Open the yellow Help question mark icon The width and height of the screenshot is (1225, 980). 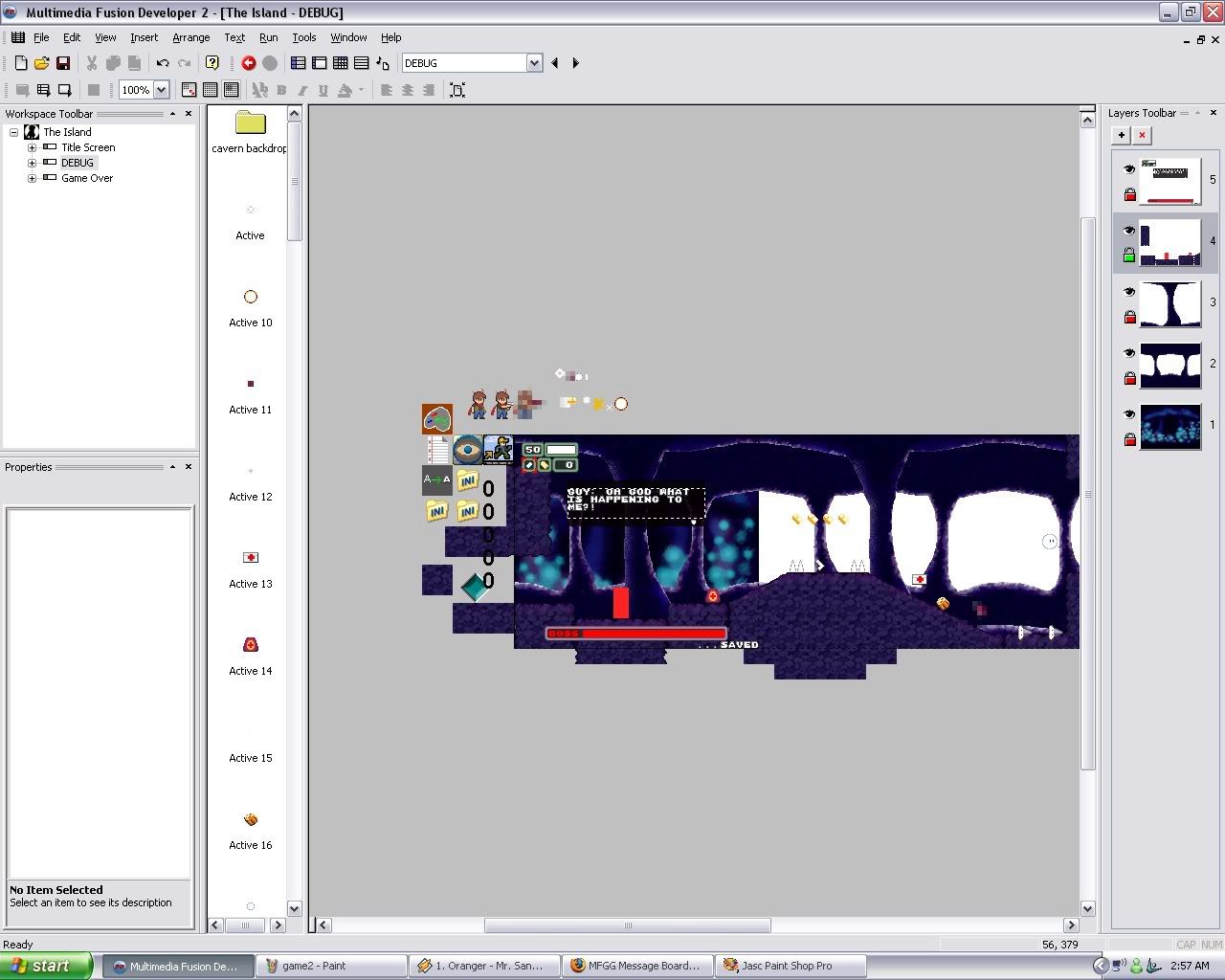212,63
